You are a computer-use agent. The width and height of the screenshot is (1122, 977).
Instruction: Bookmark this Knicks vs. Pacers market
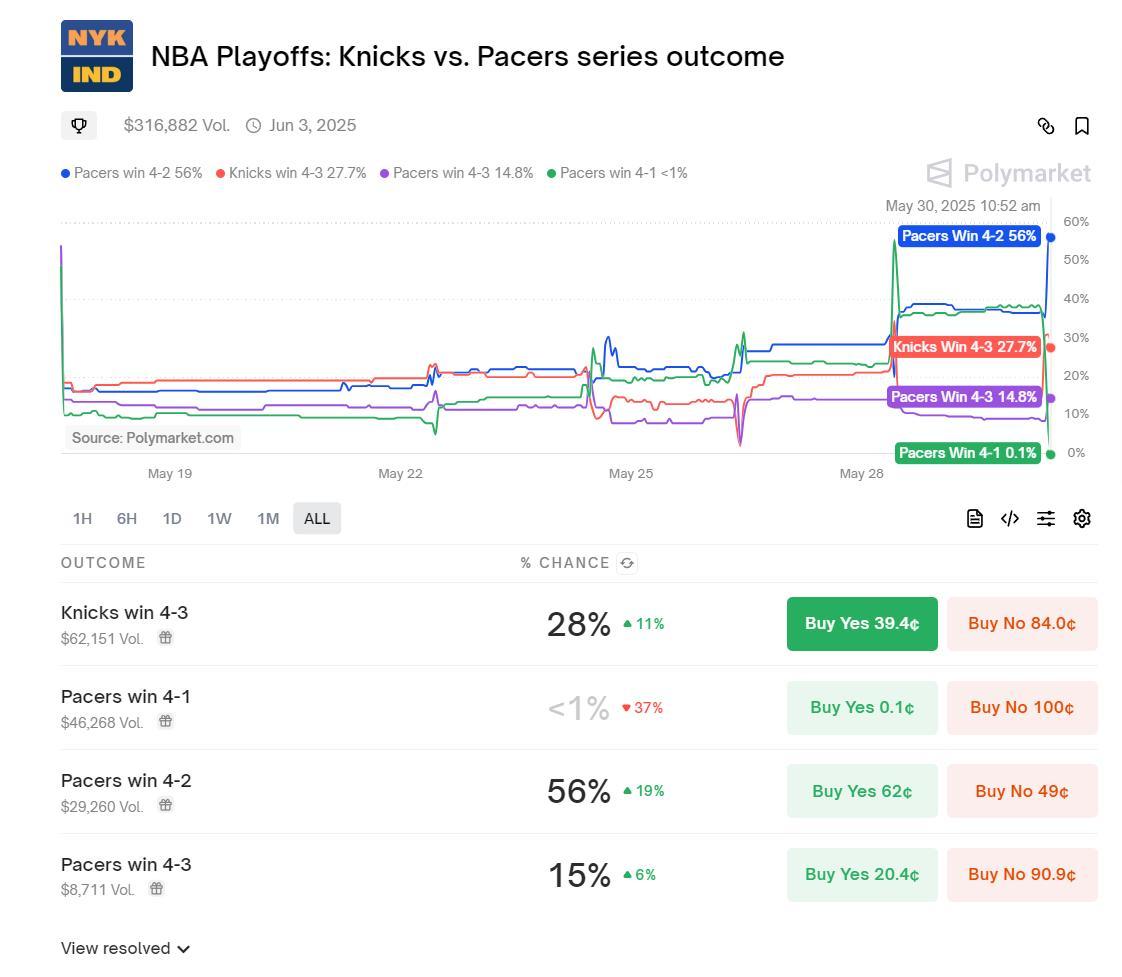point(1081,126)
